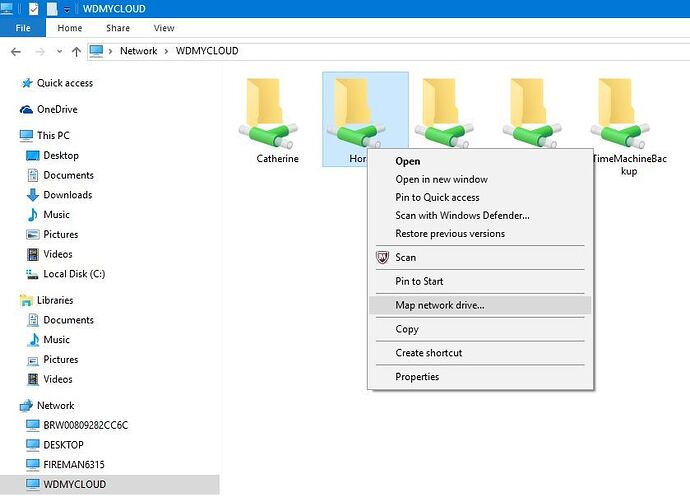Select Quick access in navigation pane
Image resolution: width=690 pixels, height=496 pixels.
[x=65, y=83]
